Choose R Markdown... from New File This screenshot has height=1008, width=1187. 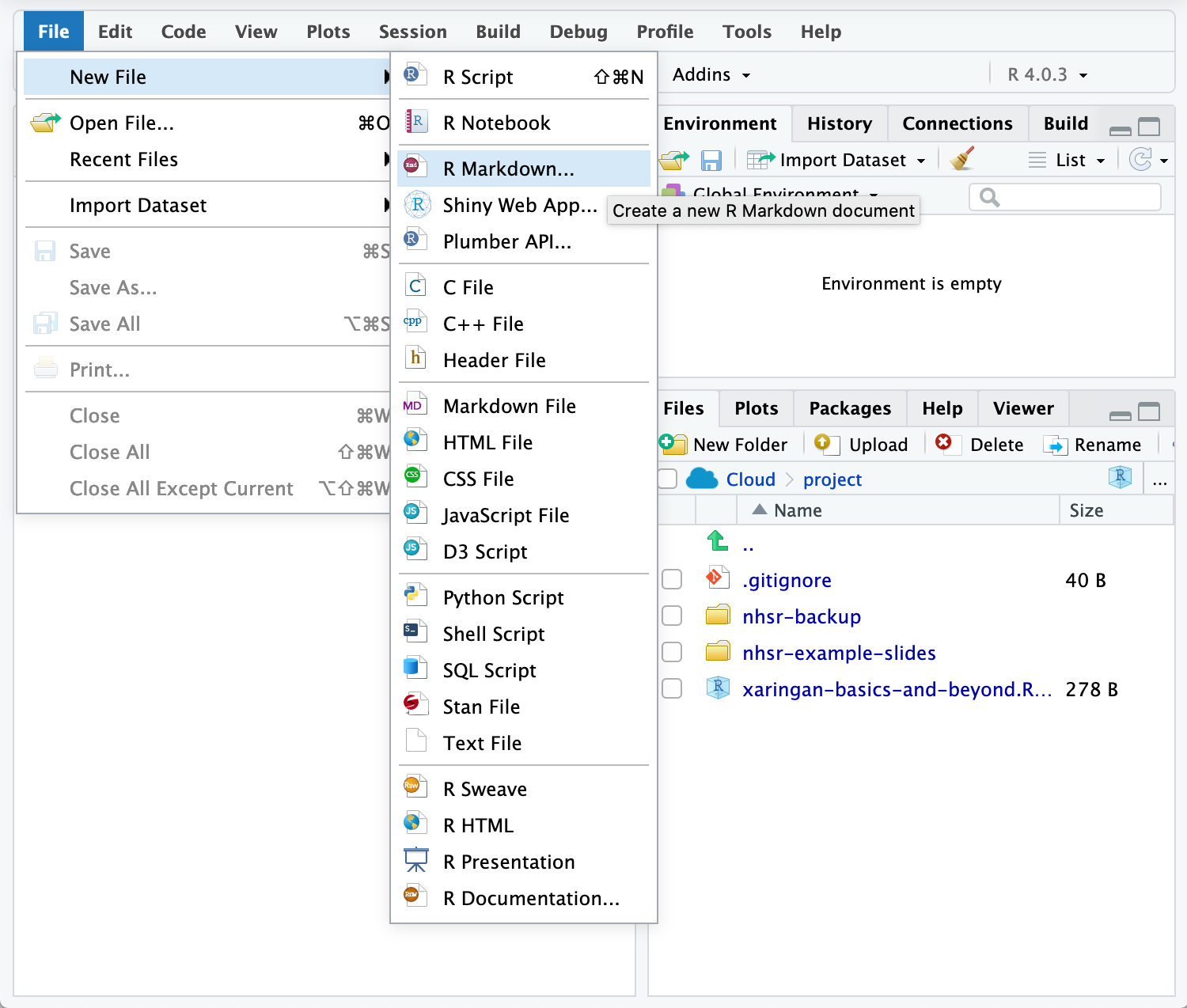524,169
